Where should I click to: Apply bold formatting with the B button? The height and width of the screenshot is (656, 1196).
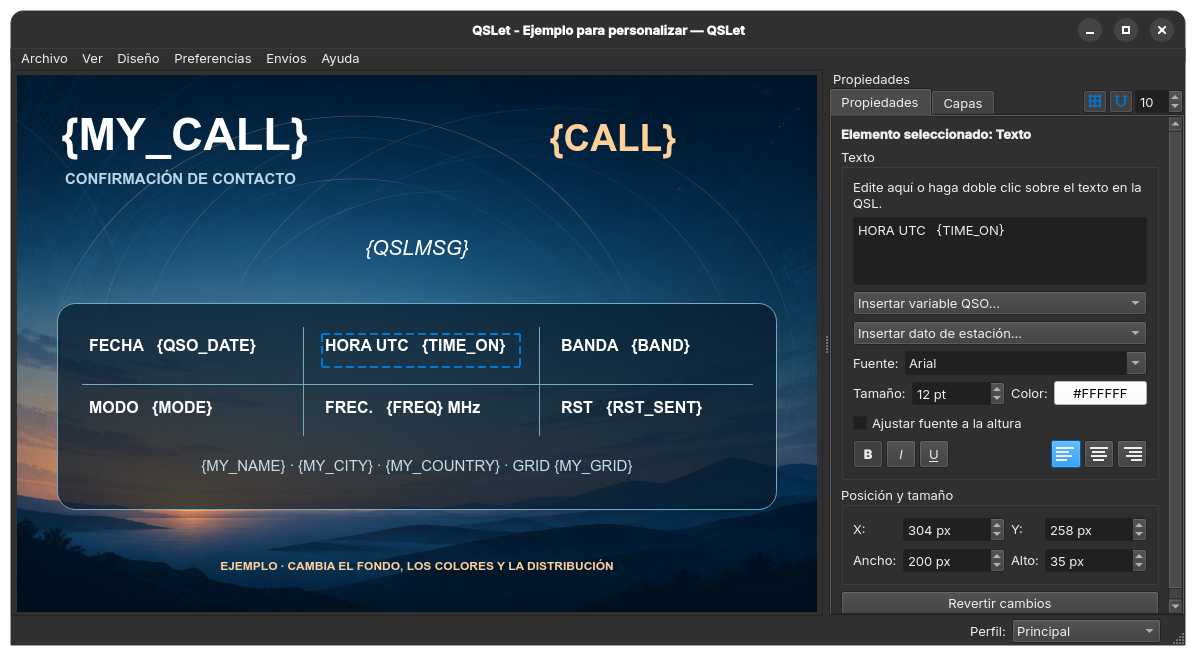click(868, 455)
